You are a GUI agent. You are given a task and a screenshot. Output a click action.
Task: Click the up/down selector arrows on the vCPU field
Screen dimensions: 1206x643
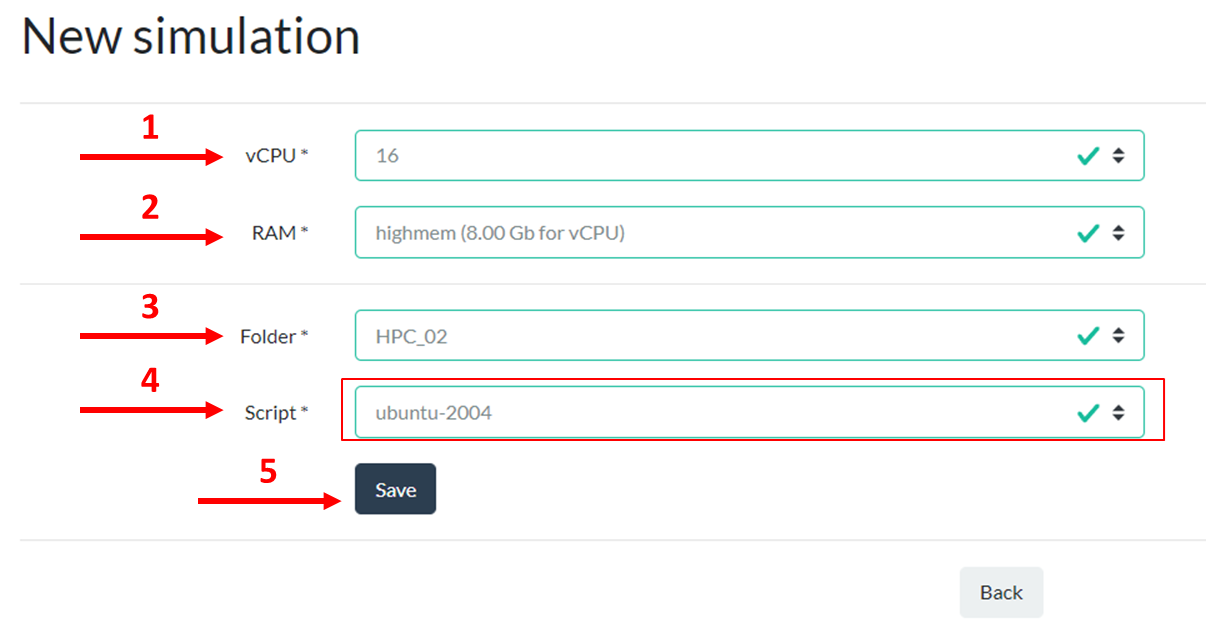(1120, 155)
